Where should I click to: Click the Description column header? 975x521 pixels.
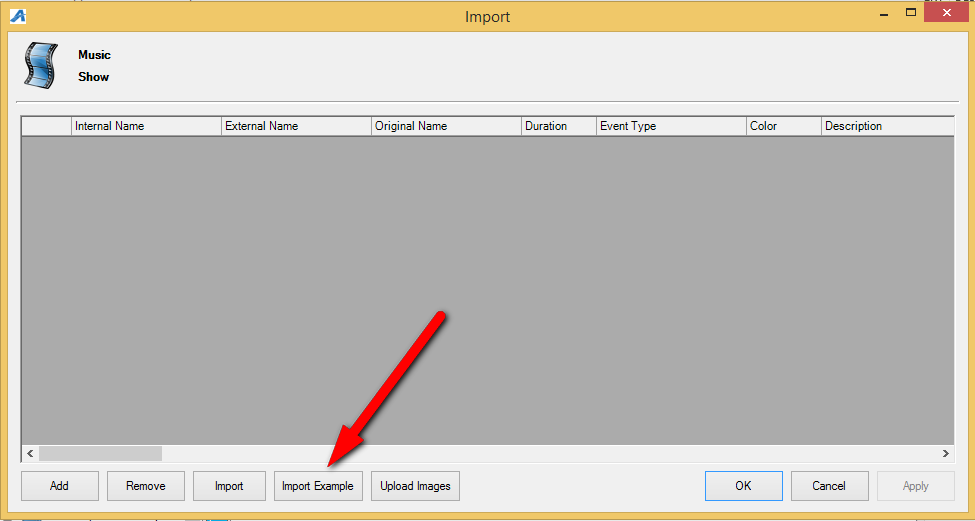pos(888,126)
